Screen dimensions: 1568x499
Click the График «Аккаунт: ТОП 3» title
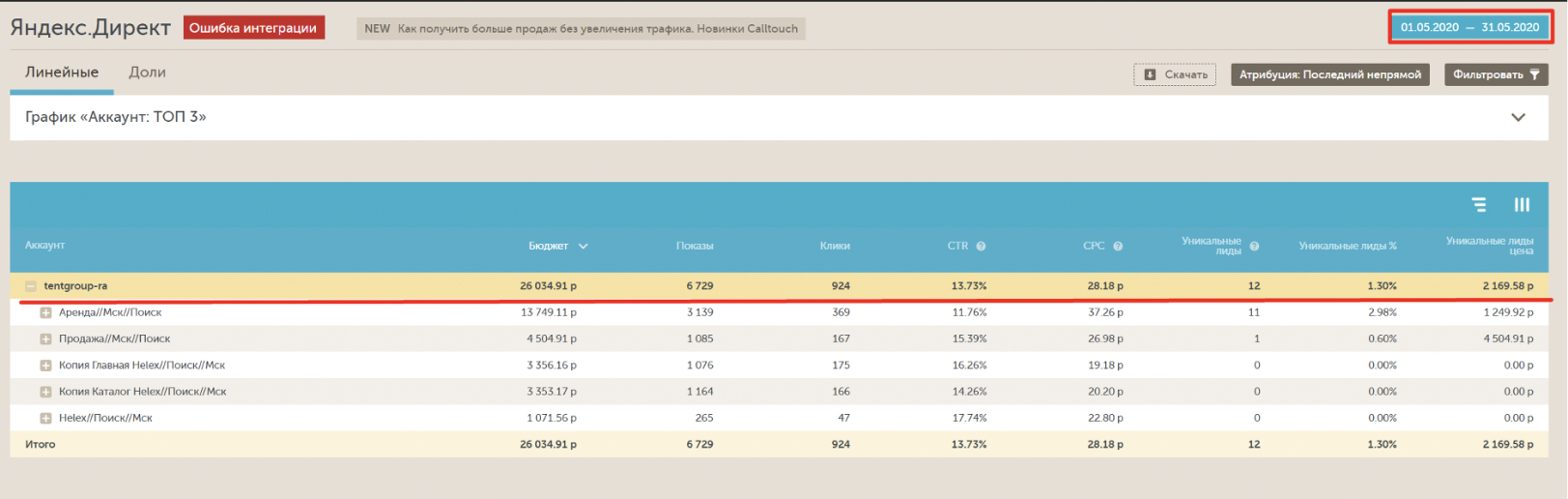coord(116,117)
